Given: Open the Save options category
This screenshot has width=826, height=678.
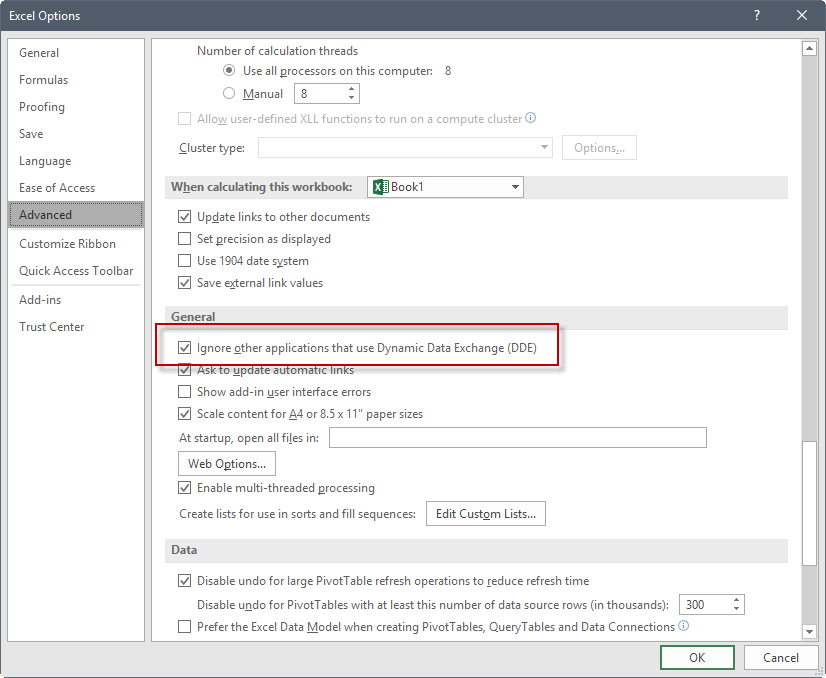Looking at the screenshot, I should pyautogui.click(x=76, y=134).
